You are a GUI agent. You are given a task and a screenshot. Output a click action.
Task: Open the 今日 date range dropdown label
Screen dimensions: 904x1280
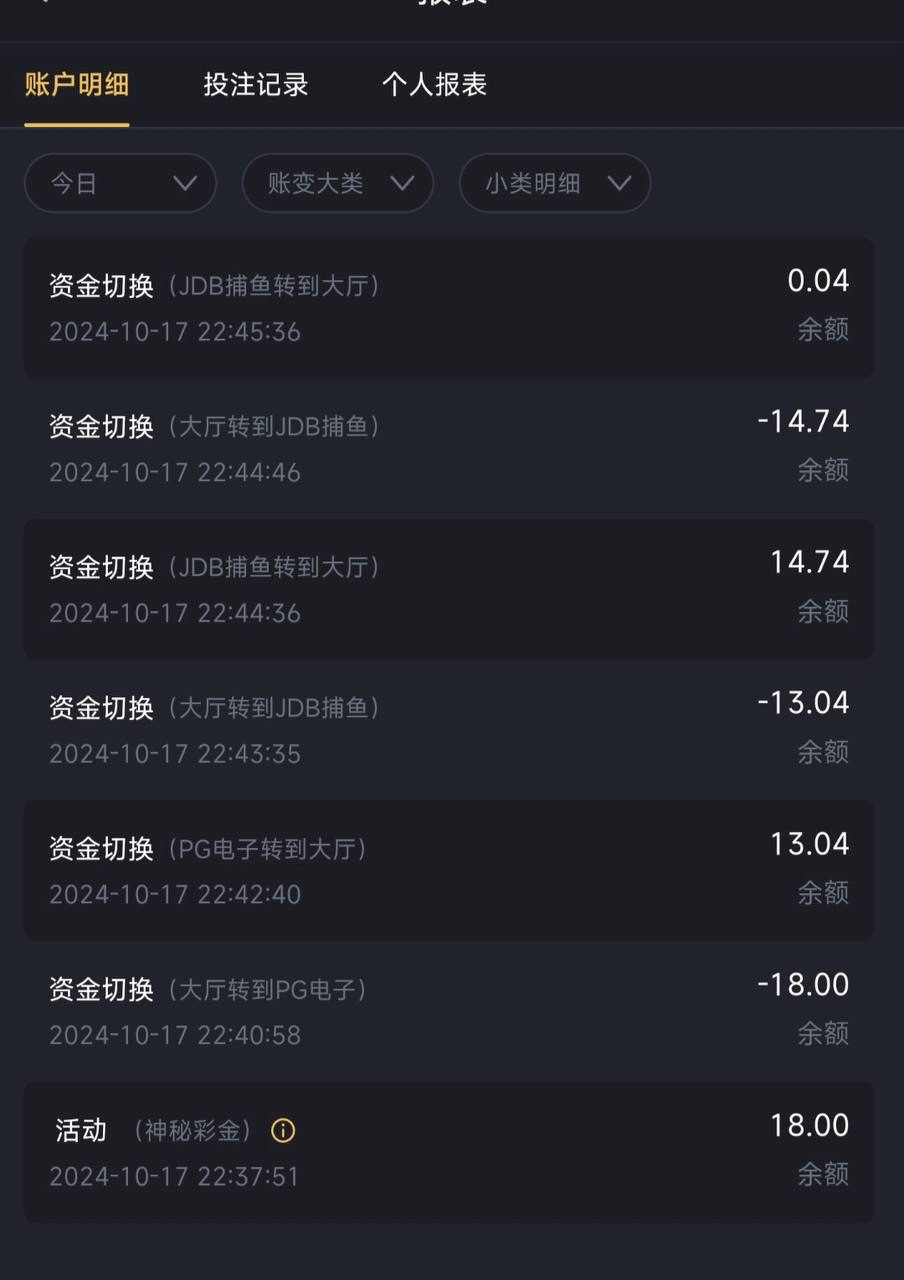pos(75,184)
